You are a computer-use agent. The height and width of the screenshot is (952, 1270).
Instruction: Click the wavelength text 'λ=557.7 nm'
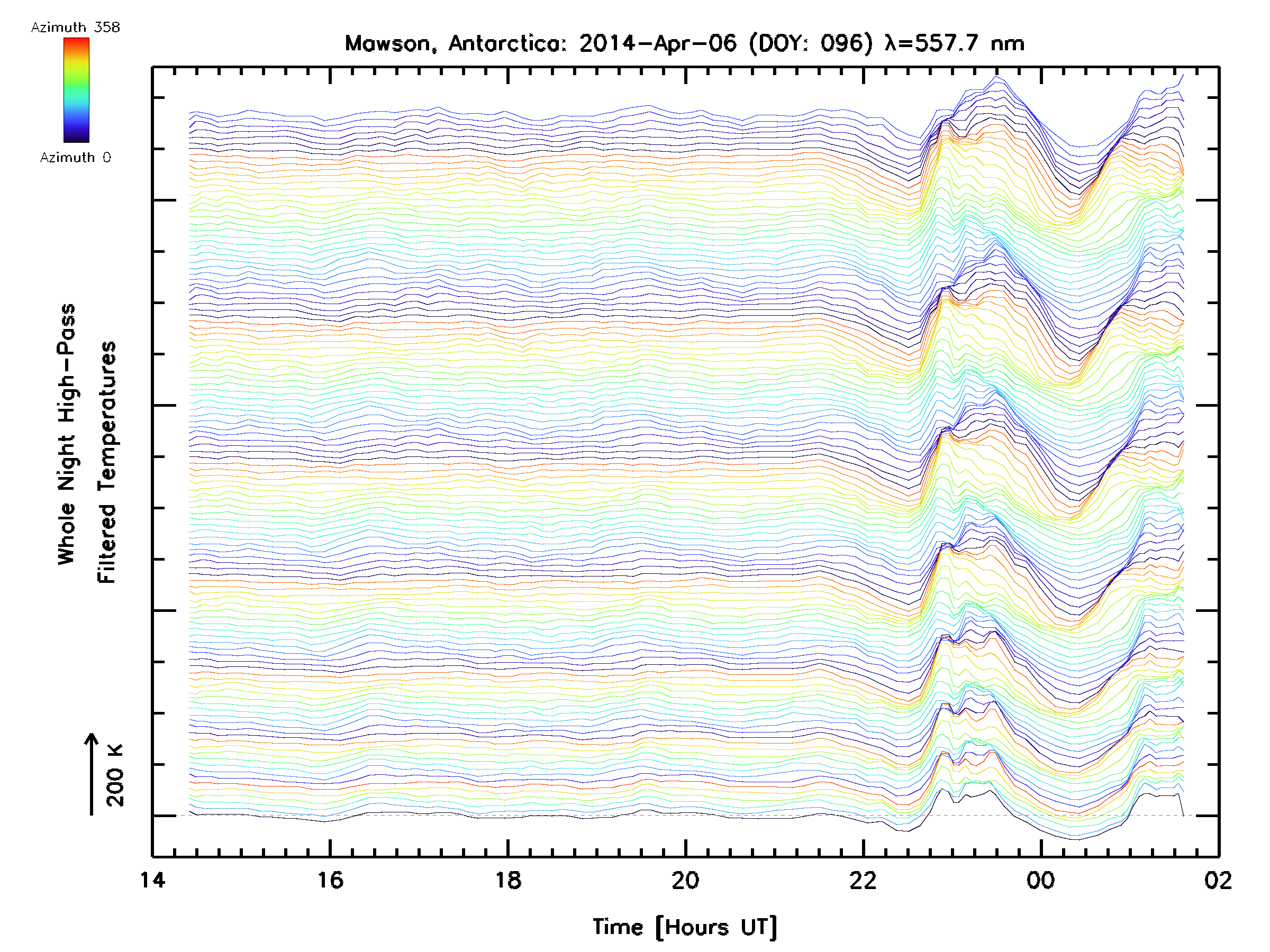[954, 43]
